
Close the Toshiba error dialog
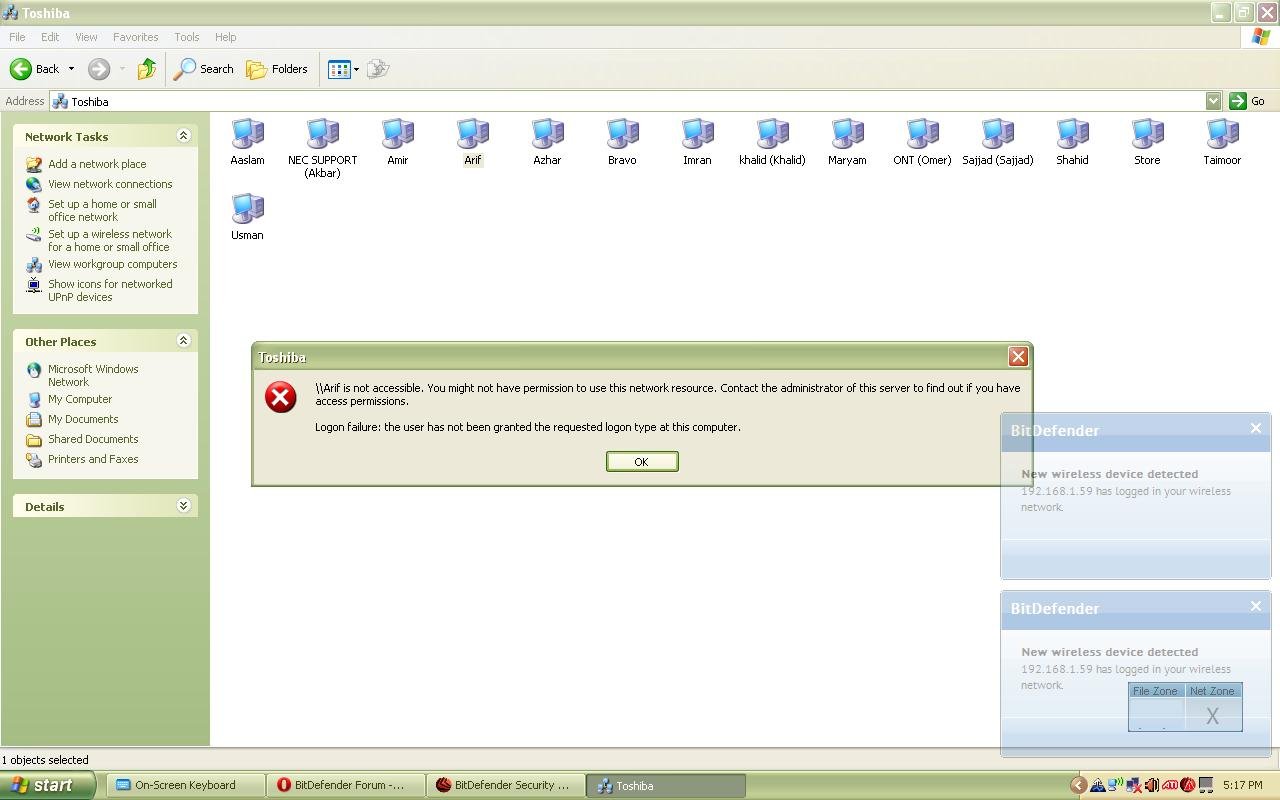[1018, 356]
